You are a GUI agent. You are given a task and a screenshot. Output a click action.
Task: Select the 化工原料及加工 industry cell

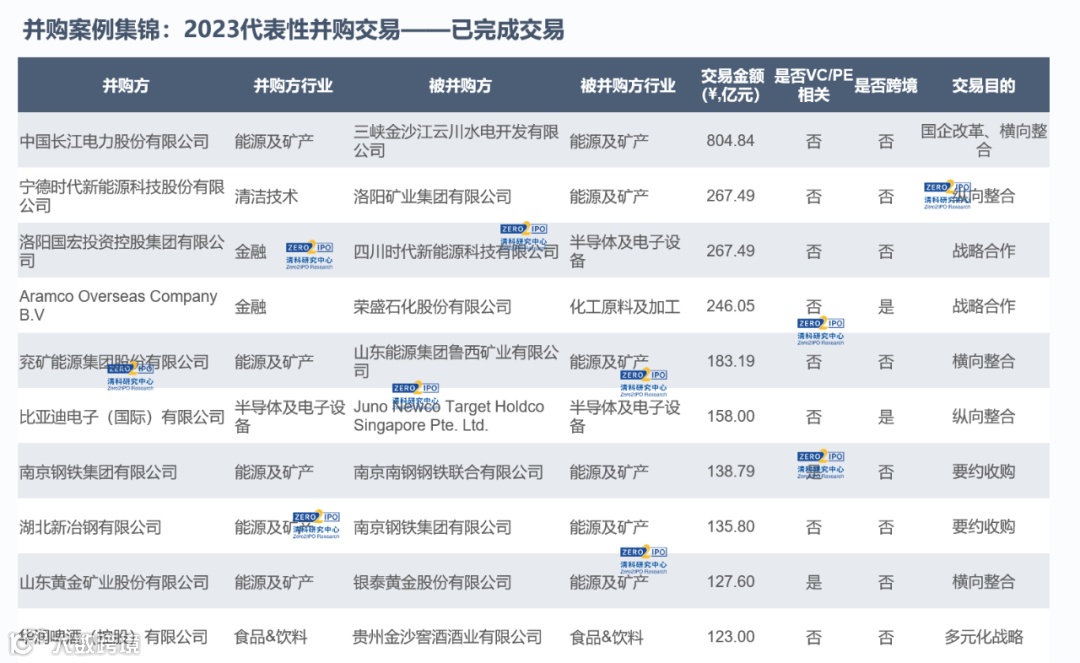point(625,306)
